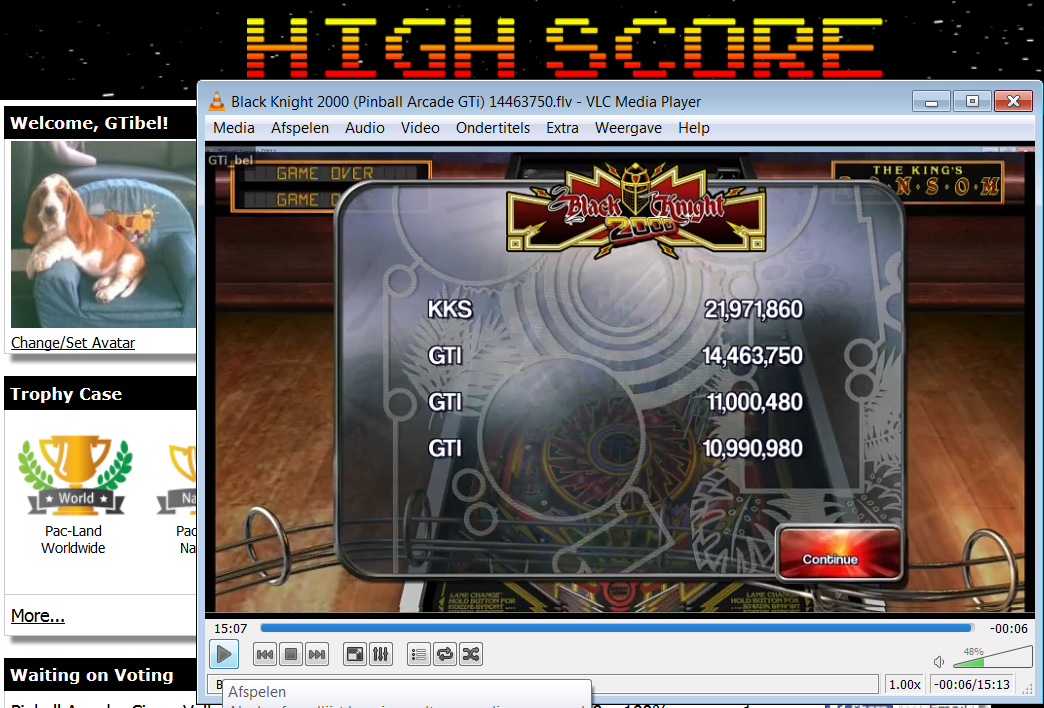Click the elapsed time 15:07 label
1044x708 pixels.
pyautogui.click(x=230, y=628)
